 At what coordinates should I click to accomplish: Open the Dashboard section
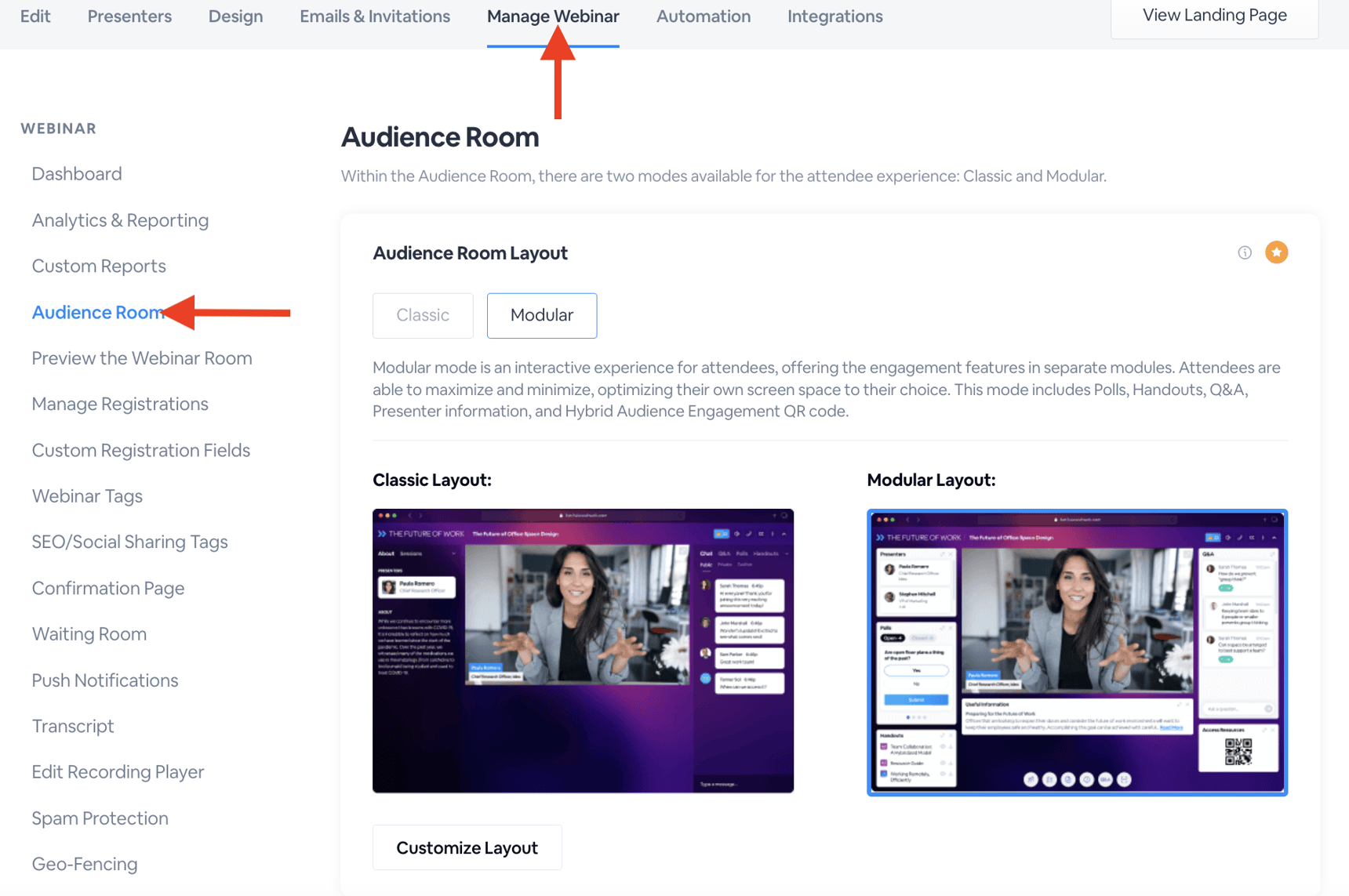click(x=76, y=173)
